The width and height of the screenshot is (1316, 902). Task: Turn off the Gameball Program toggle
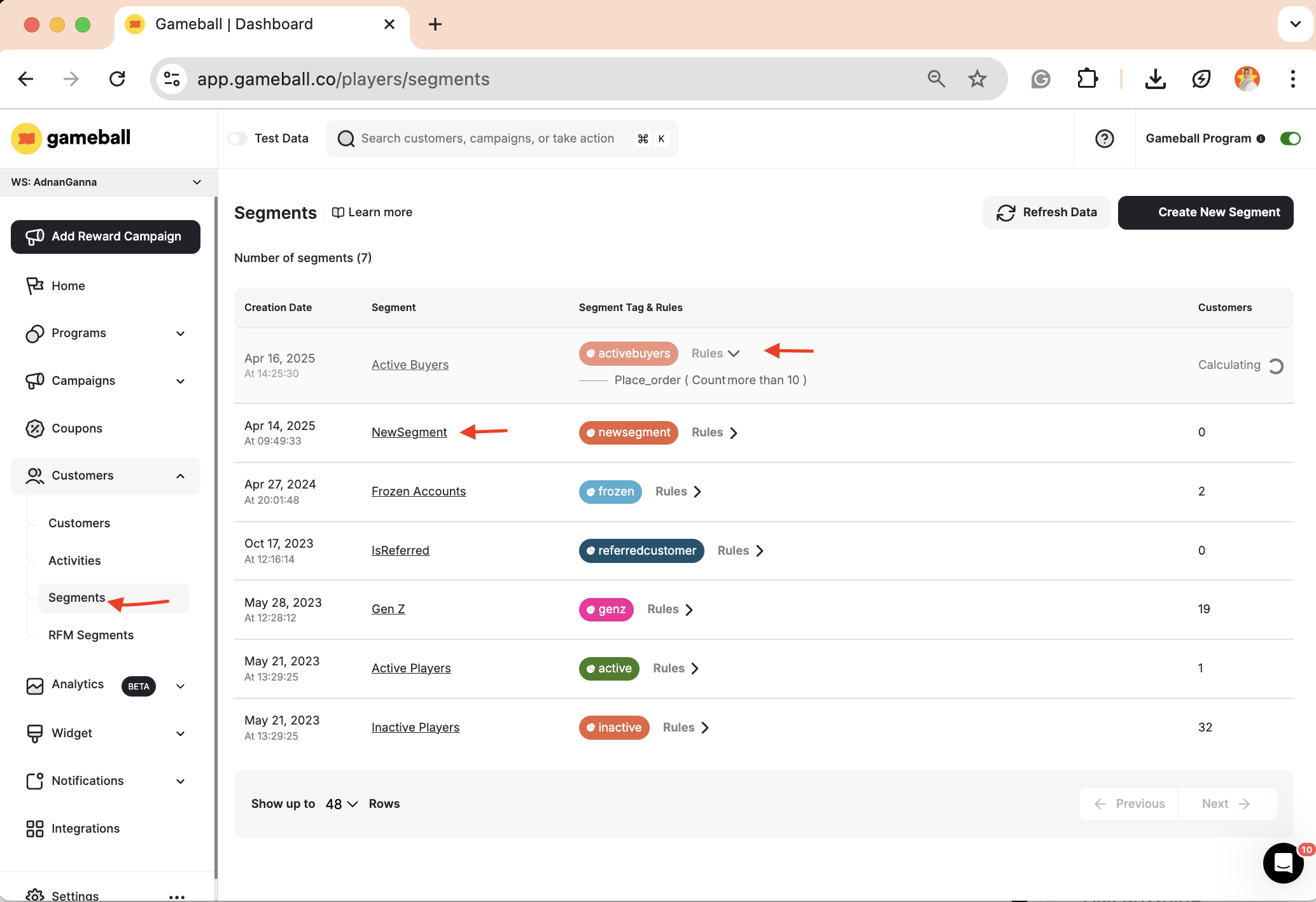[1290, 138]
